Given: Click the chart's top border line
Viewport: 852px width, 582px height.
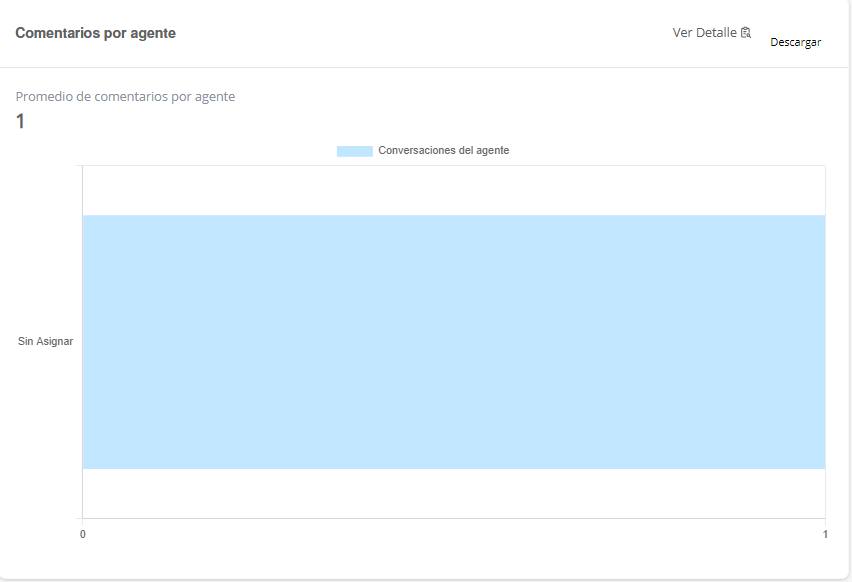Looking at the screenshot, I should 453,166.
